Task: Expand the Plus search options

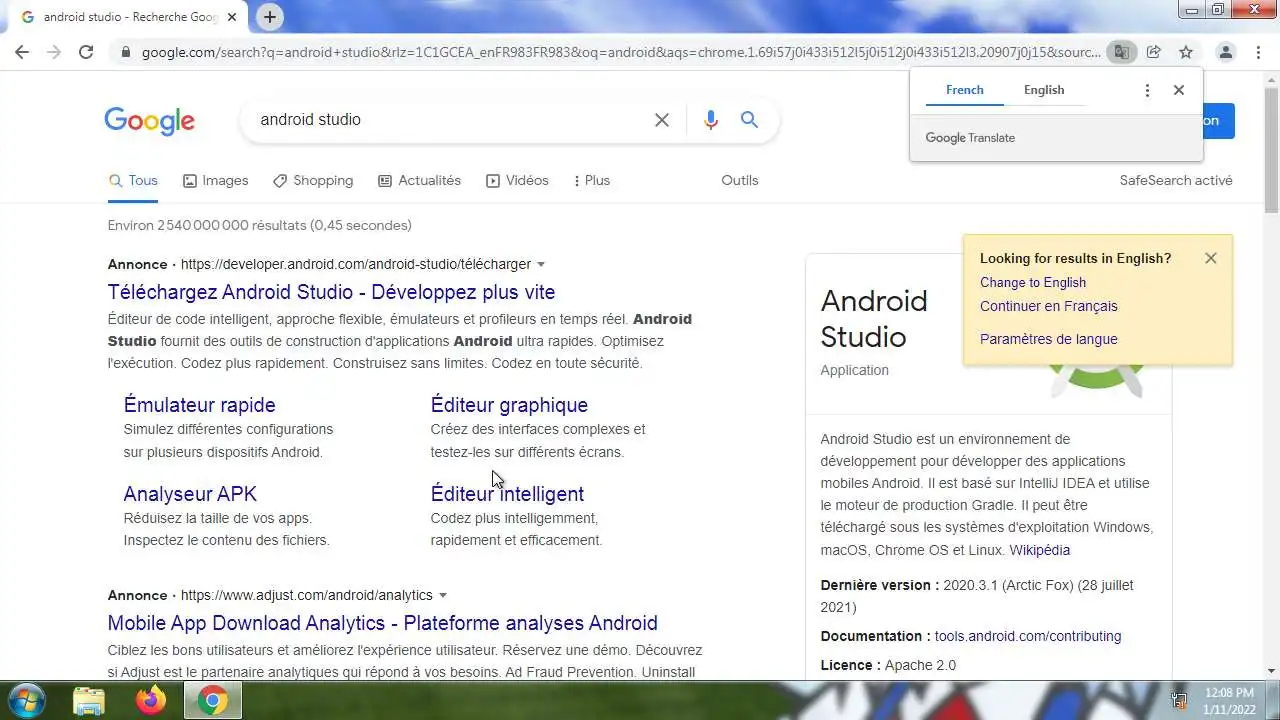Action: [x=591, y=181]
